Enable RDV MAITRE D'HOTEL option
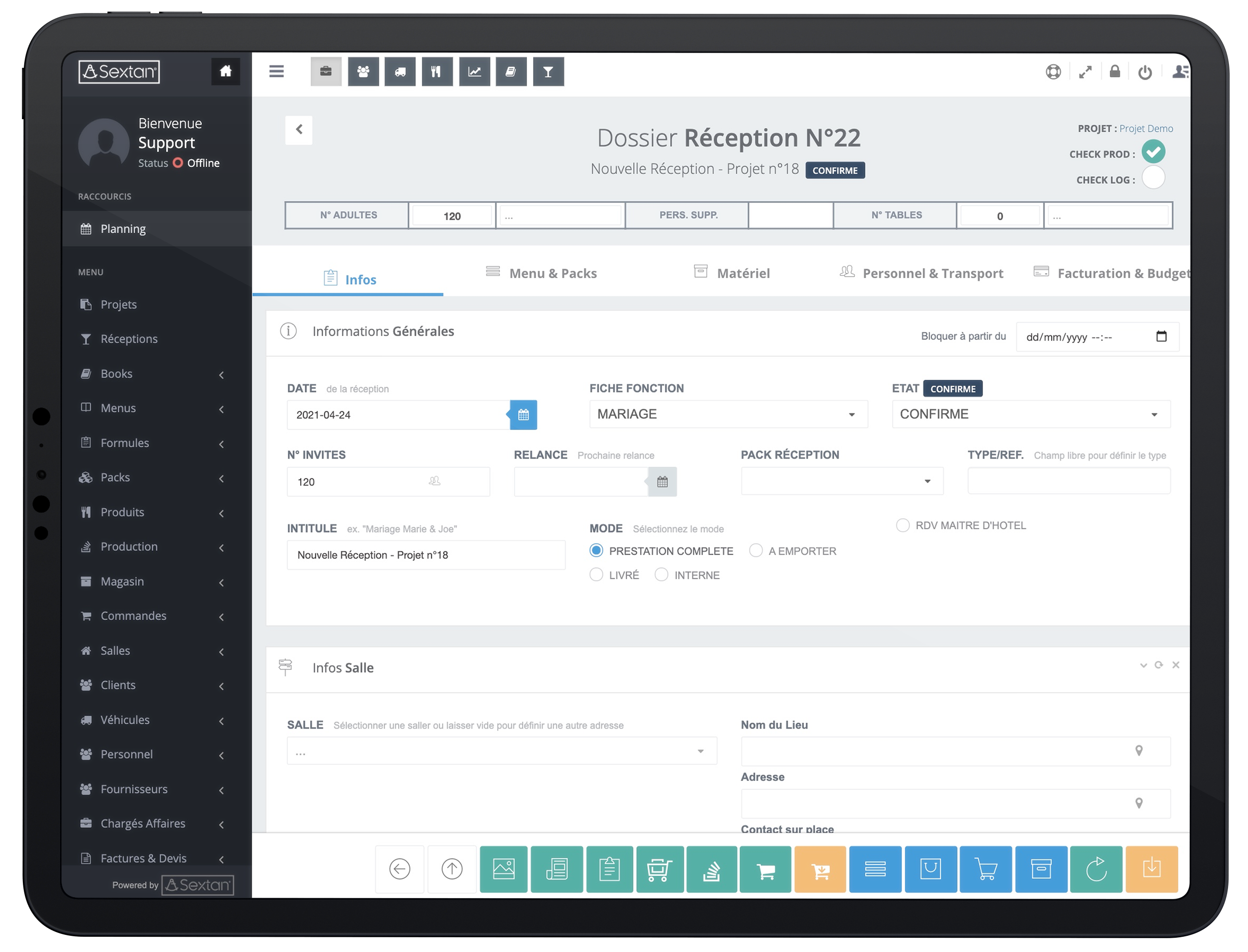Image resolution: width=1248 pixels, height=952 pixels. click(x=902, y=525)
